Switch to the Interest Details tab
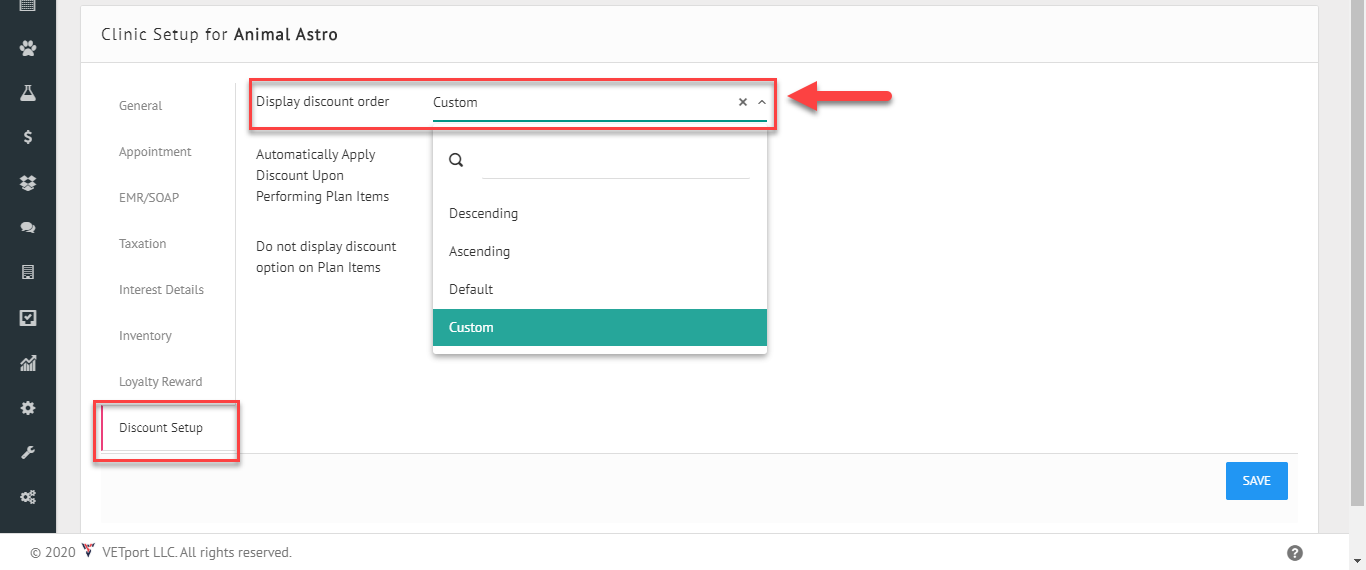Screen dimensions: 1366x570 (x=161, y=290)
